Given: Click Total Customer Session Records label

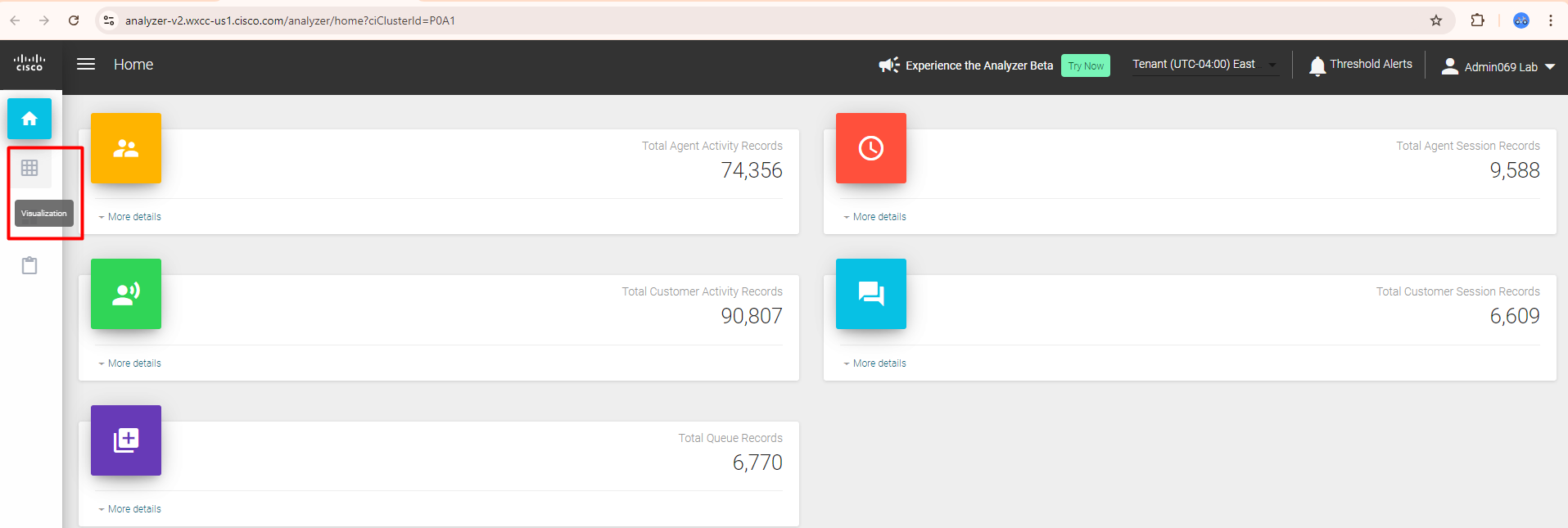Looking at the screenshot, I should pos(1458,291).
